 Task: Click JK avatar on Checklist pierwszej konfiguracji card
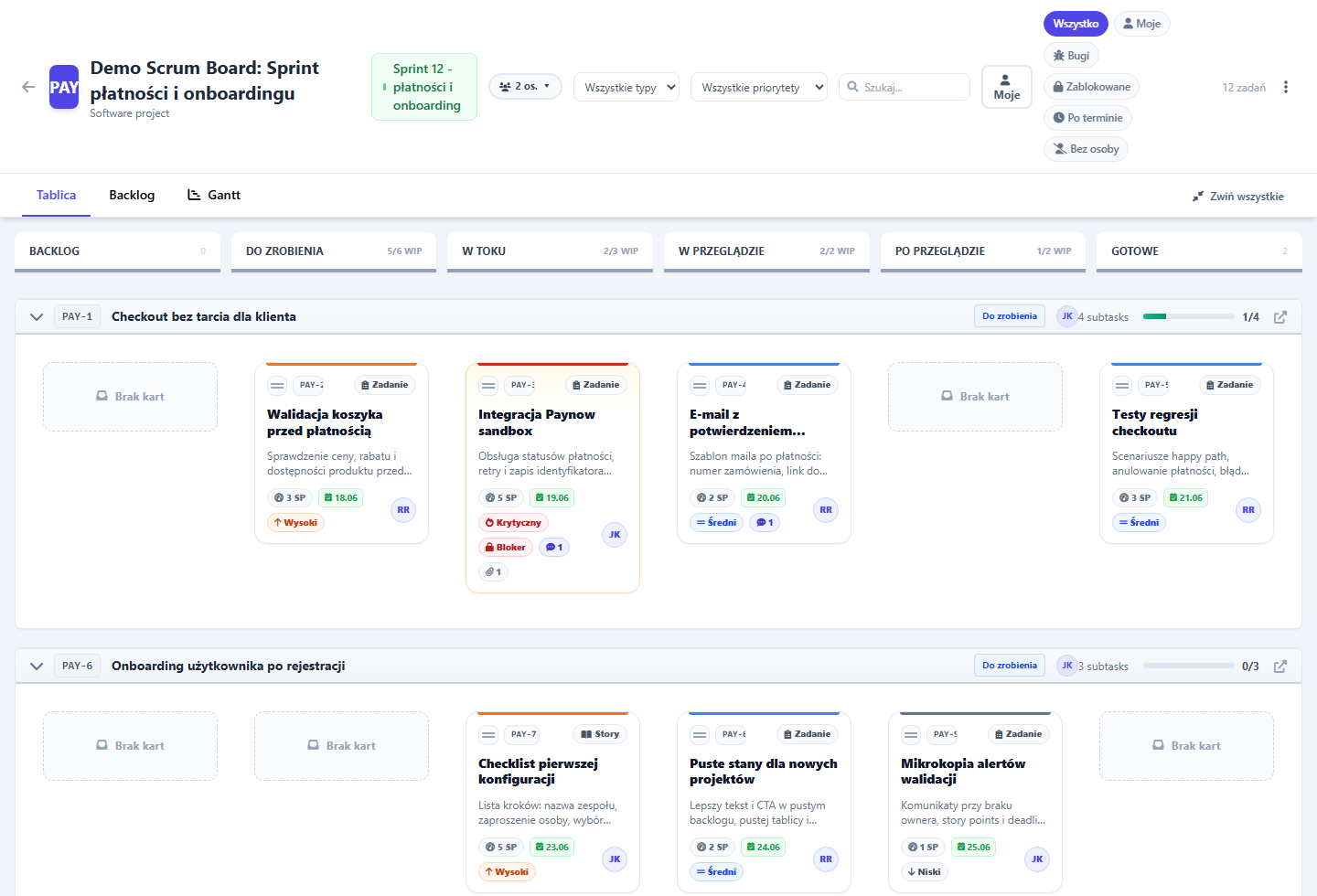click(615, 859)
